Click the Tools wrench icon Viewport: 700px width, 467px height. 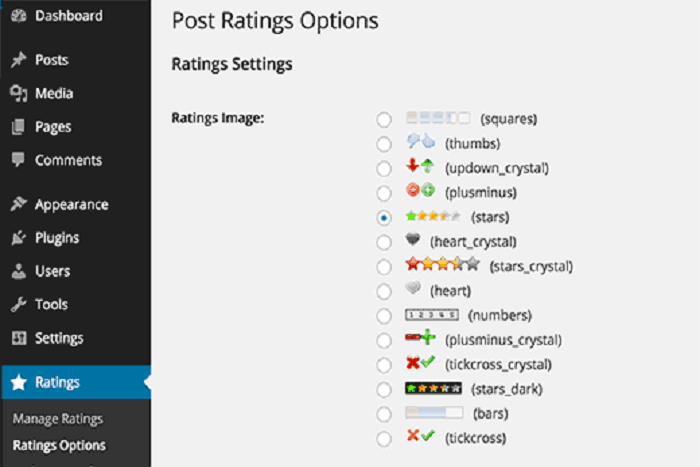[18, 304]
